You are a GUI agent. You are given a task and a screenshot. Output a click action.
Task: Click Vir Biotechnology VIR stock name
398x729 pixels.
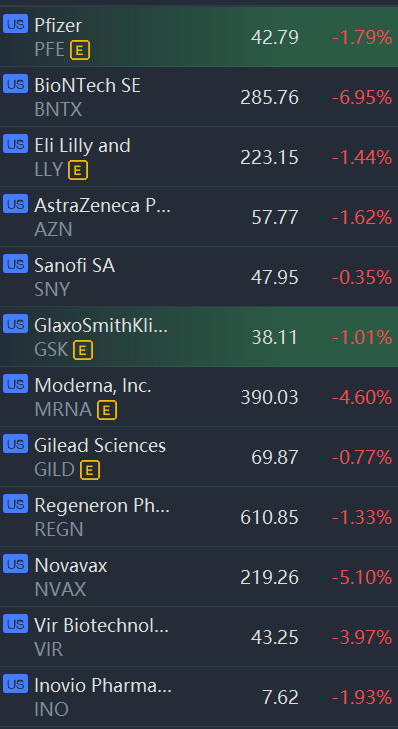click(101, 626)
